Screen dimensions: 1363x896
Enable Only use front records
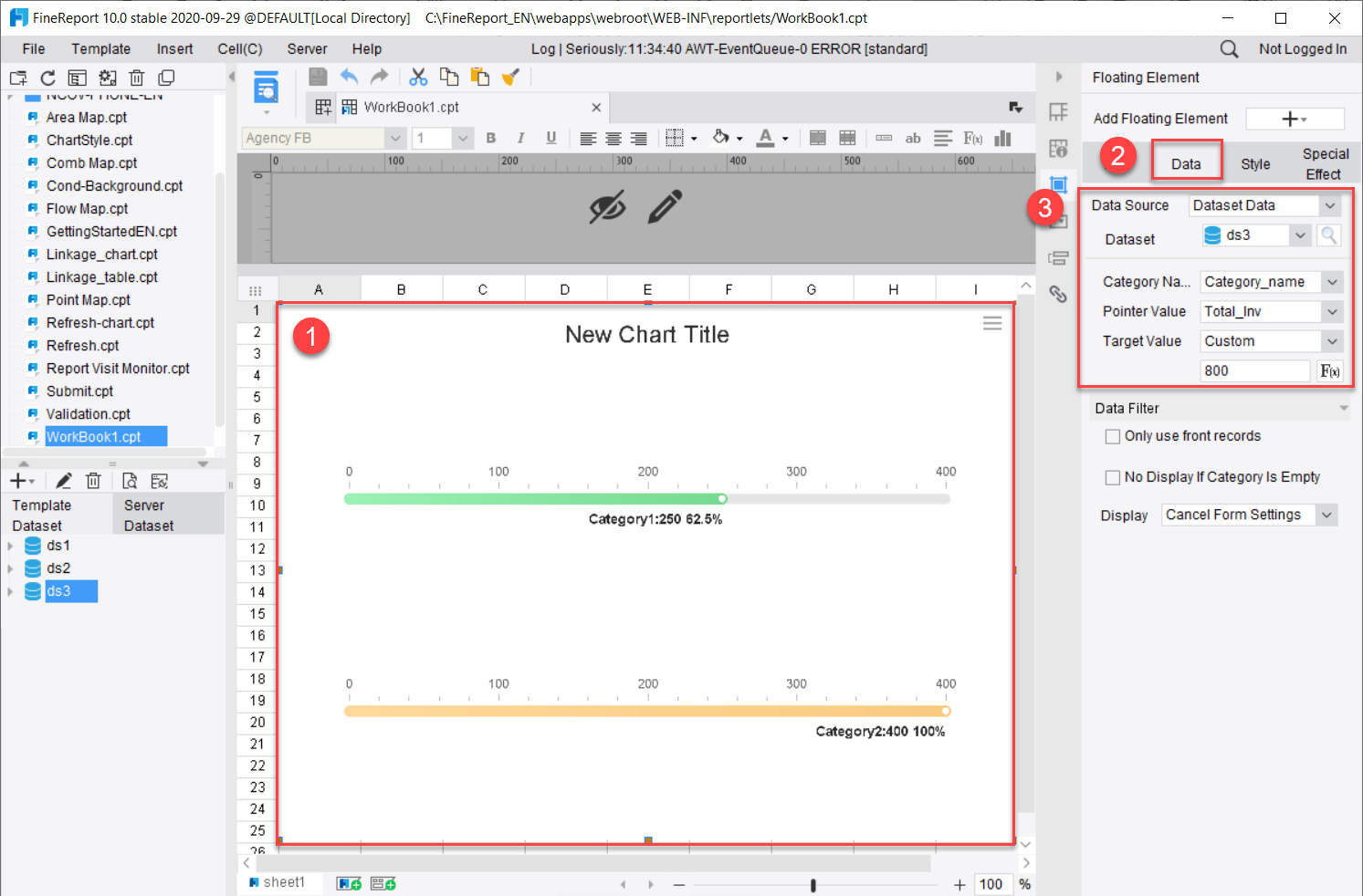[1112, 436]
